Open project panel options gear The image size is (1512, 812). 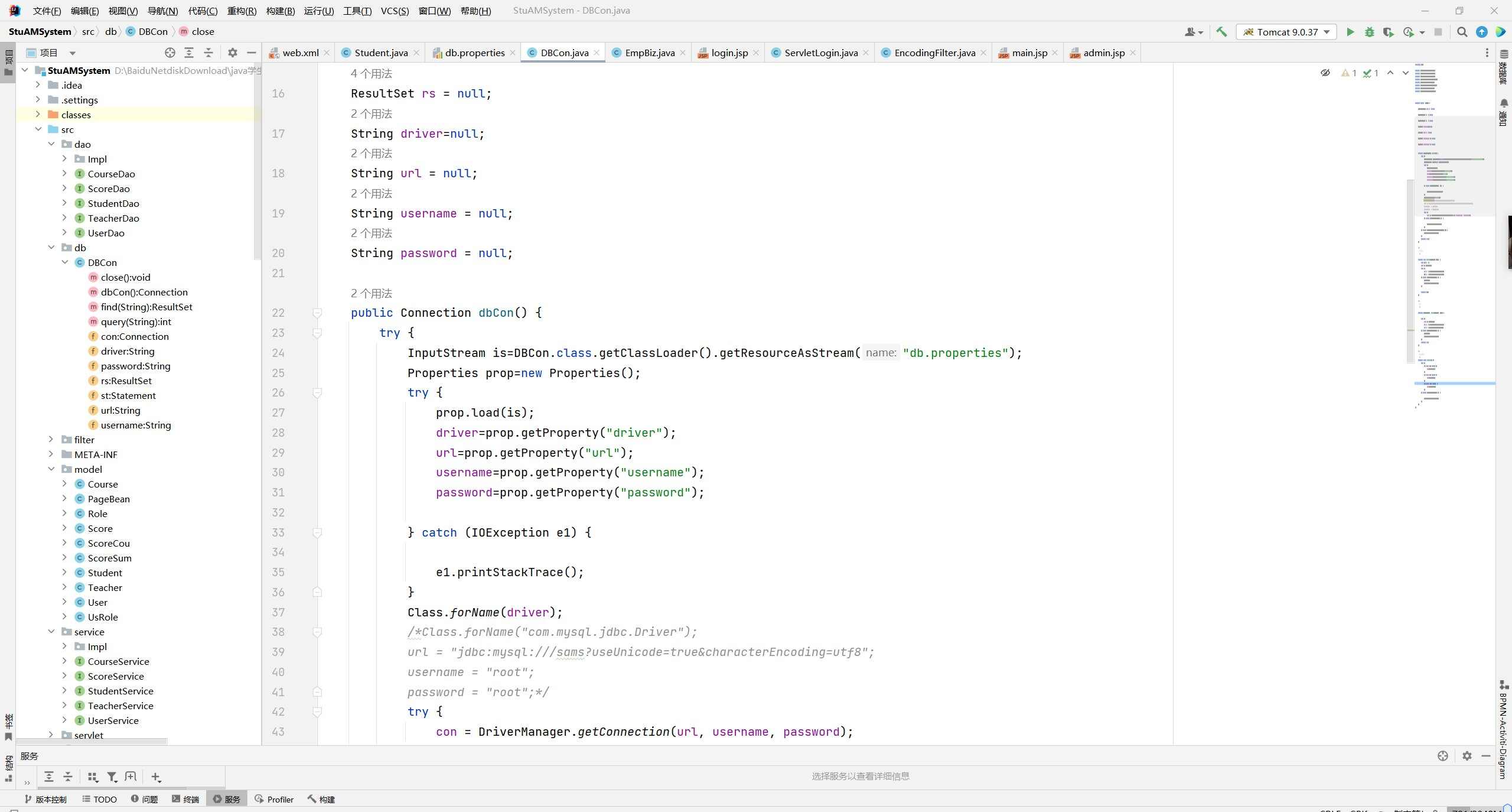(233, 53)
